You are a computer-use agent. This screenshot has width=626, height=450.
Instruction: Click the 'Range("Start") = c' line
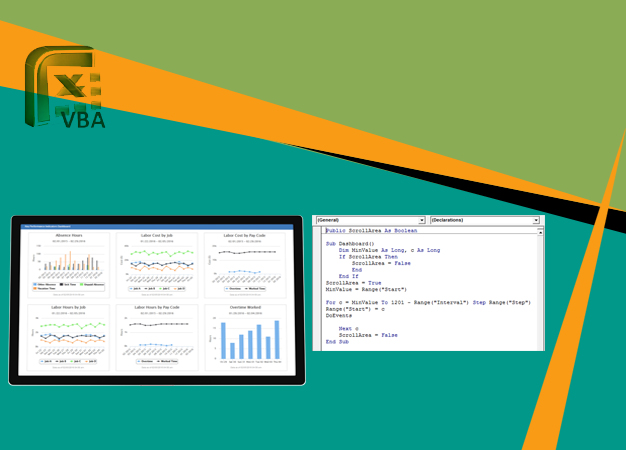355,309
